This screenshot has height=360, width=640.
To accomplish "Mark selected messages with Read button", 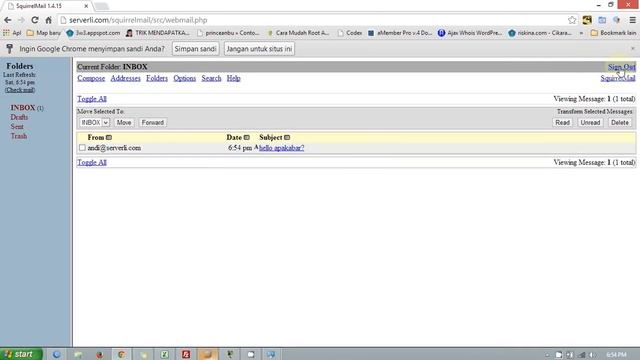I will coord(562,122).
